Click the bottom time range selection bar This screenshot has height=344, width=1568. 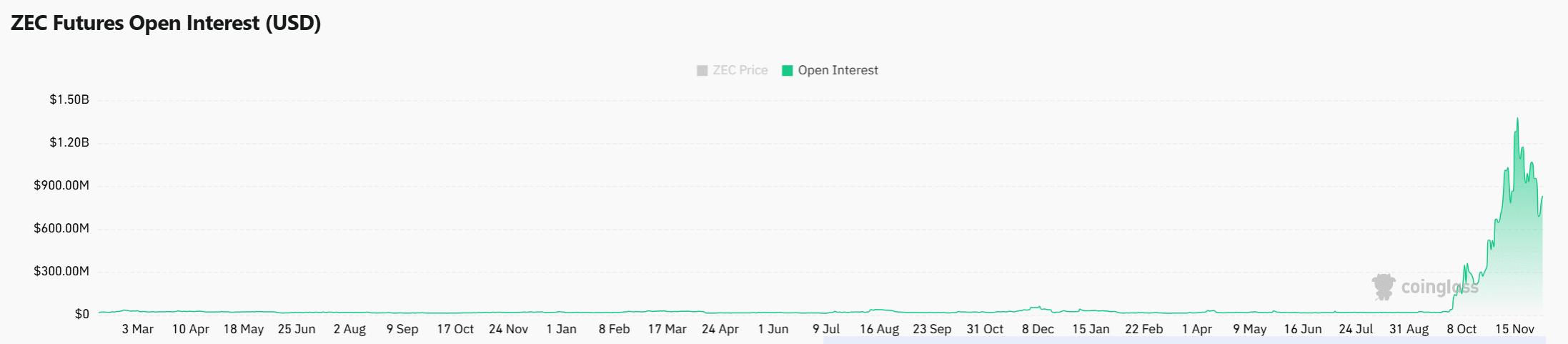pos(1184,340)
